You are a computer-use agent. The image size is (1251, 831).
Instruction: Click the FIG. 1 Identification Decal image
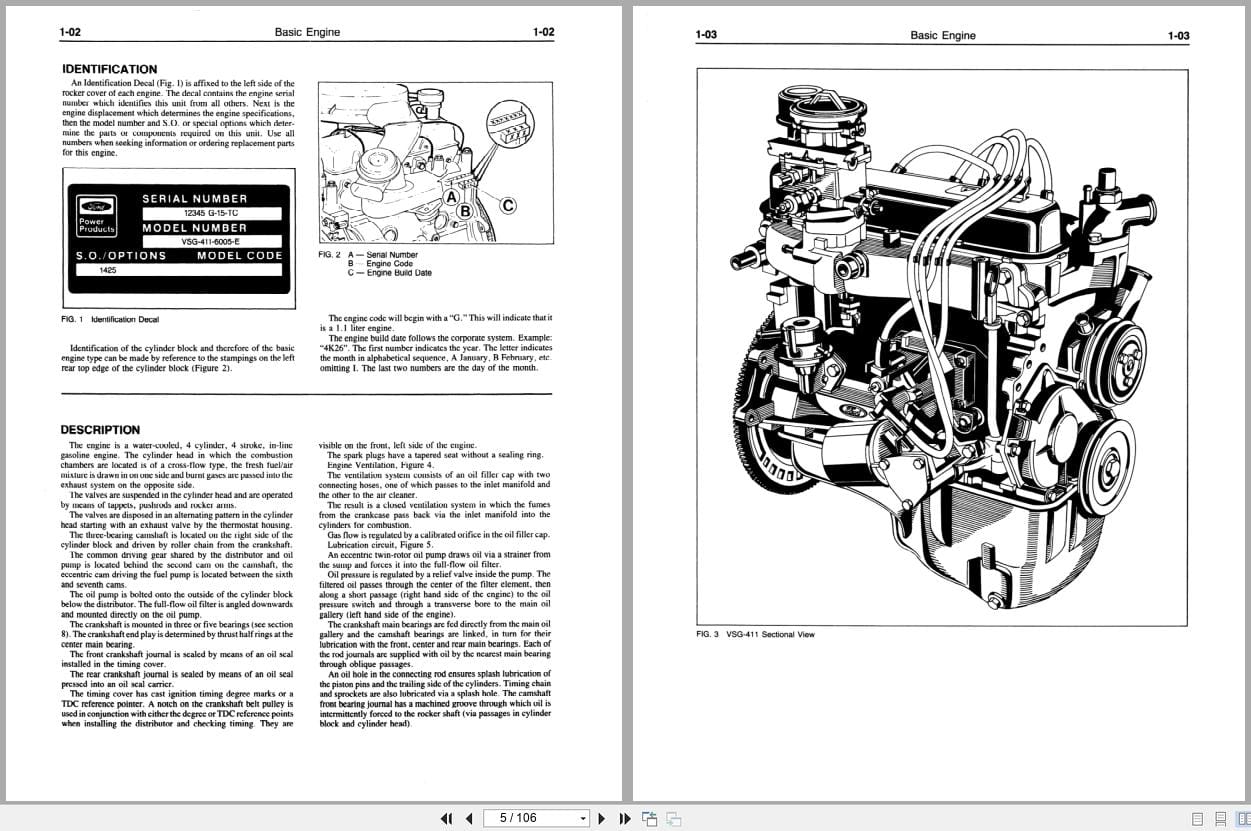(x=178, y=238)
